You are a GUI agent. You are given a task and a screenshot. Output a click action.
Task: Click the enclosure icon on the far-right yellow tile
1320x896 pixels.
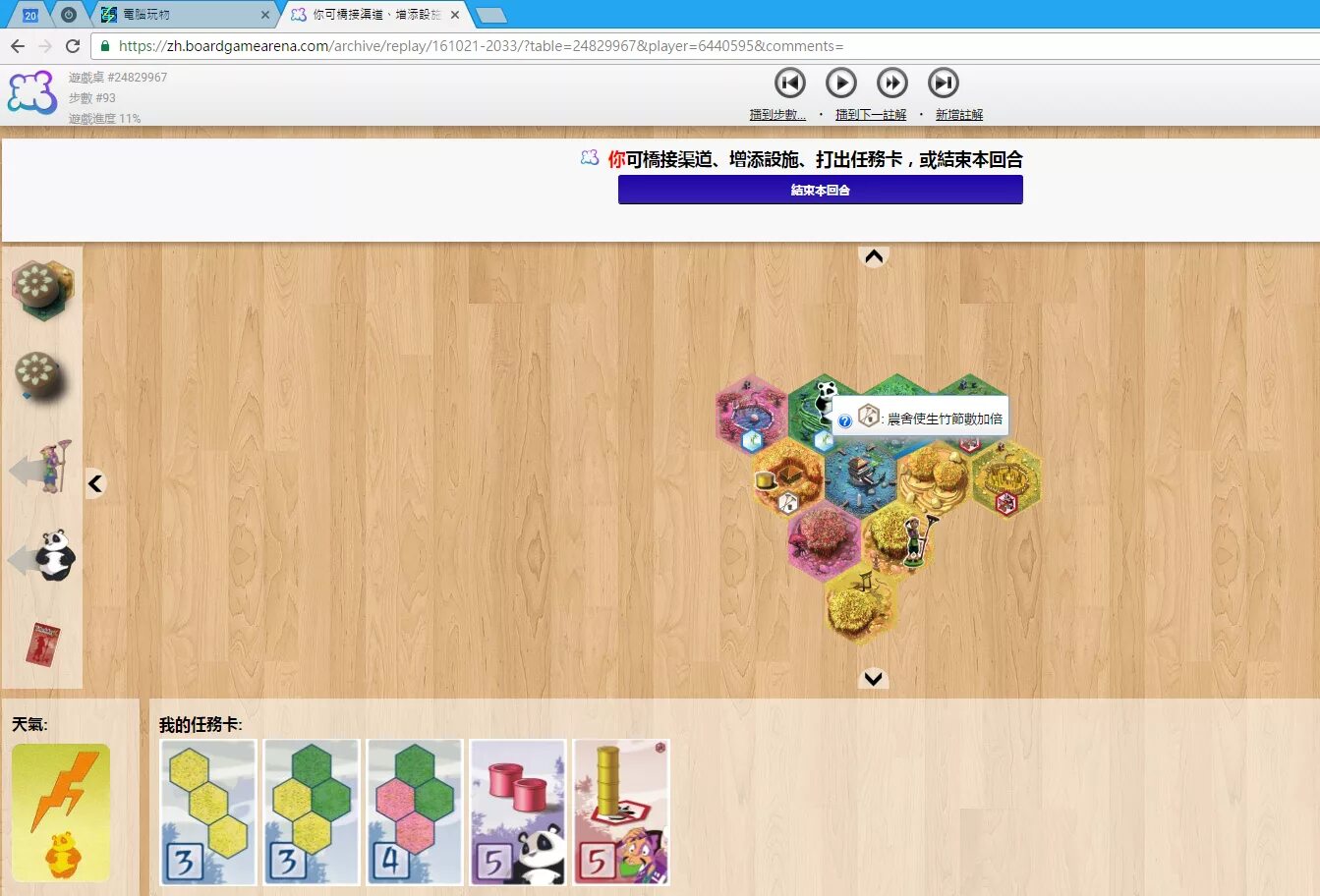[x=1005, y=503]
